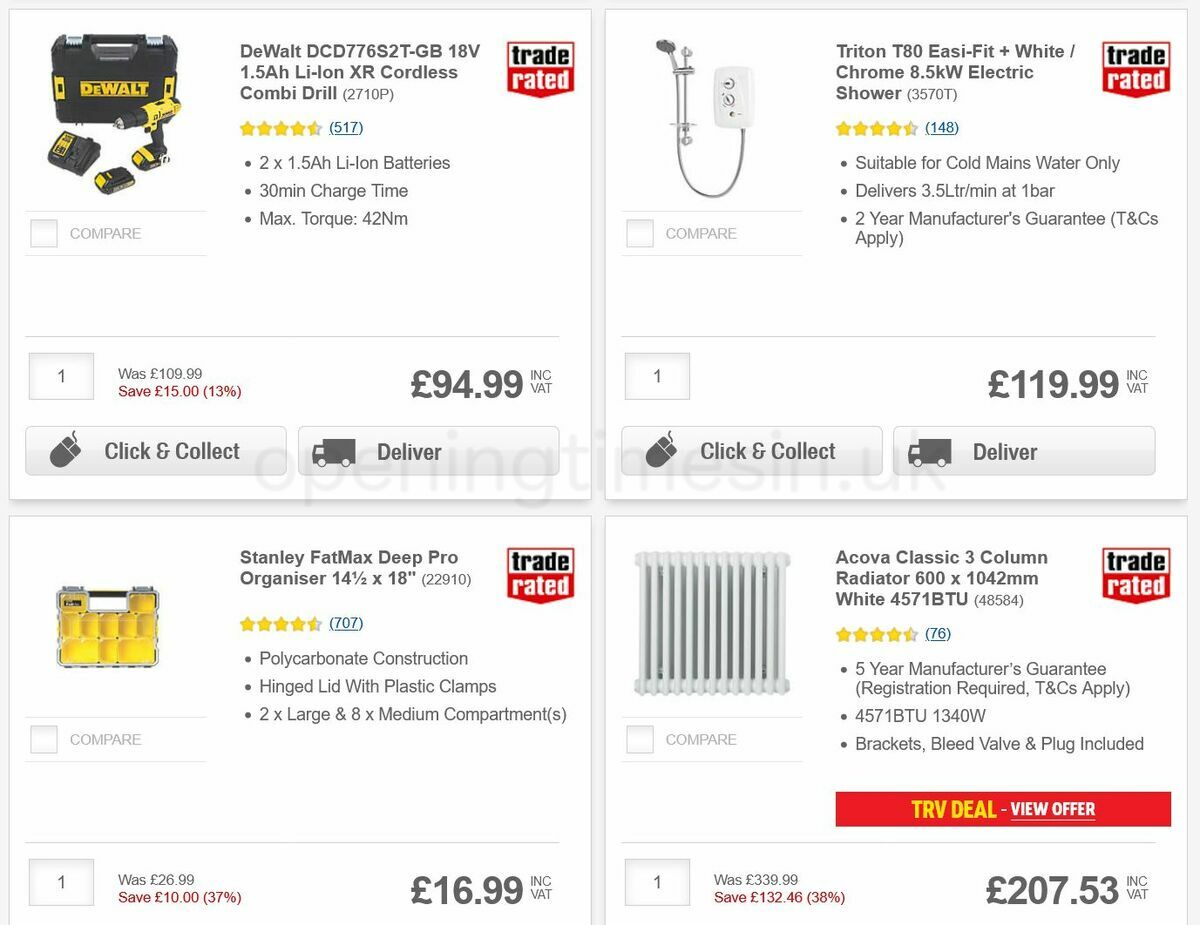Click the star rating of the Acova radiator
The width and height of the screenshot is (1200, 925).
(877, 633)
